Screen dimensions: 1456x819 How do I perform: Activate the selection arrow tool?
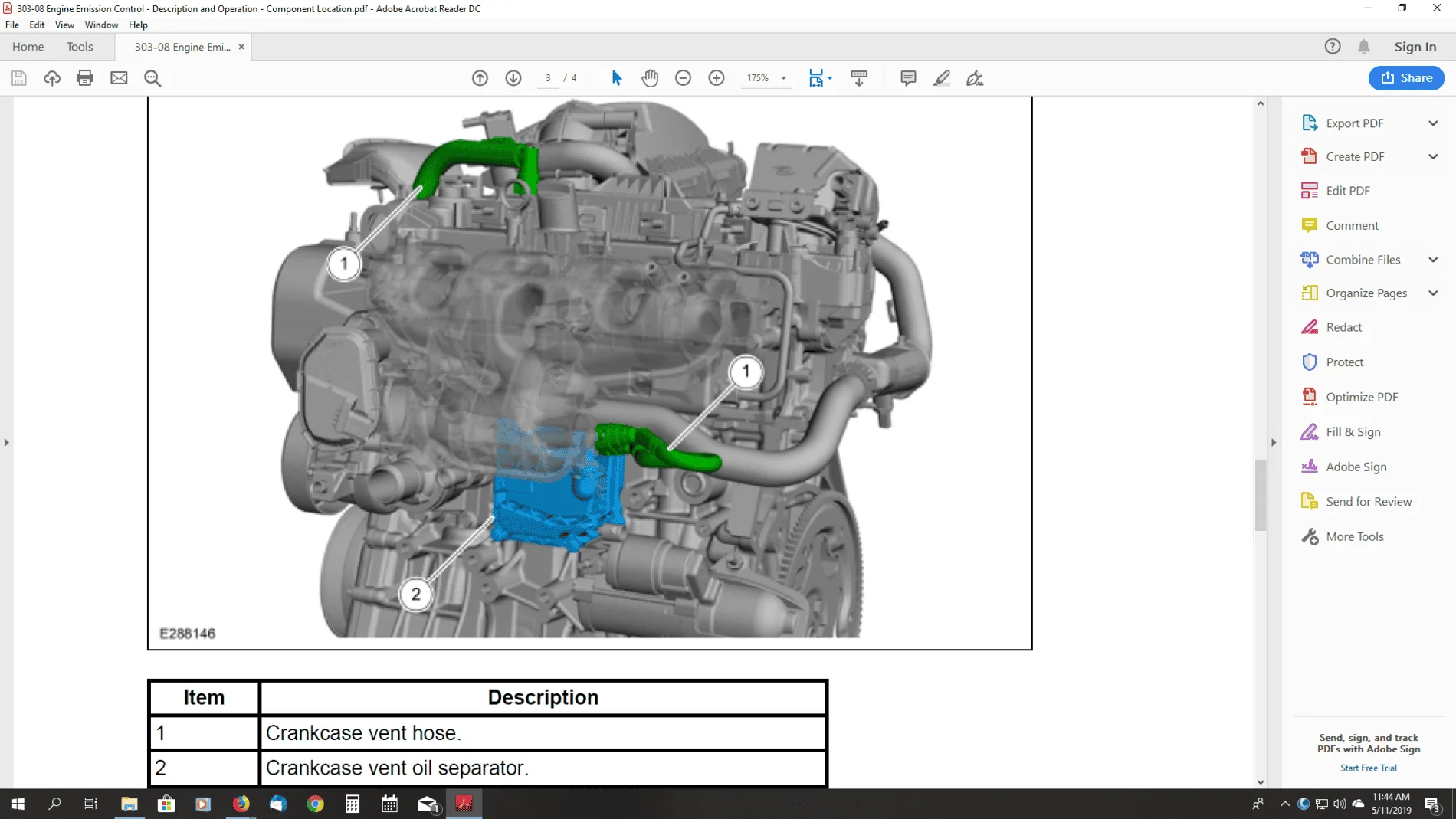(x=617, y=78)
